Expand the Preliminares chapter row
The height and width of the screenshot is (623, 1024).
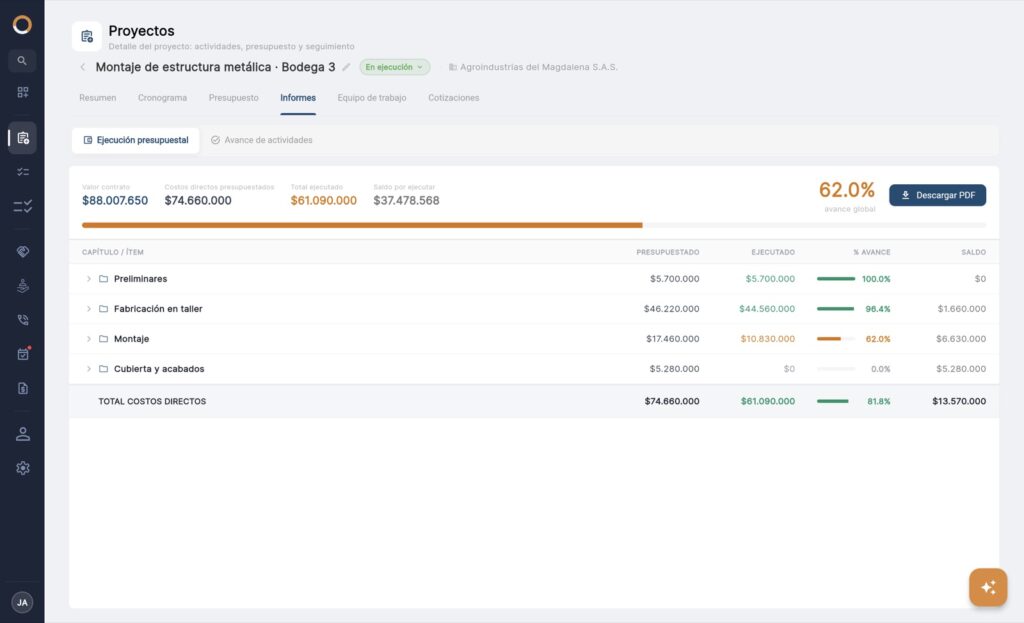pyautogui.click(x=89, y=279)
